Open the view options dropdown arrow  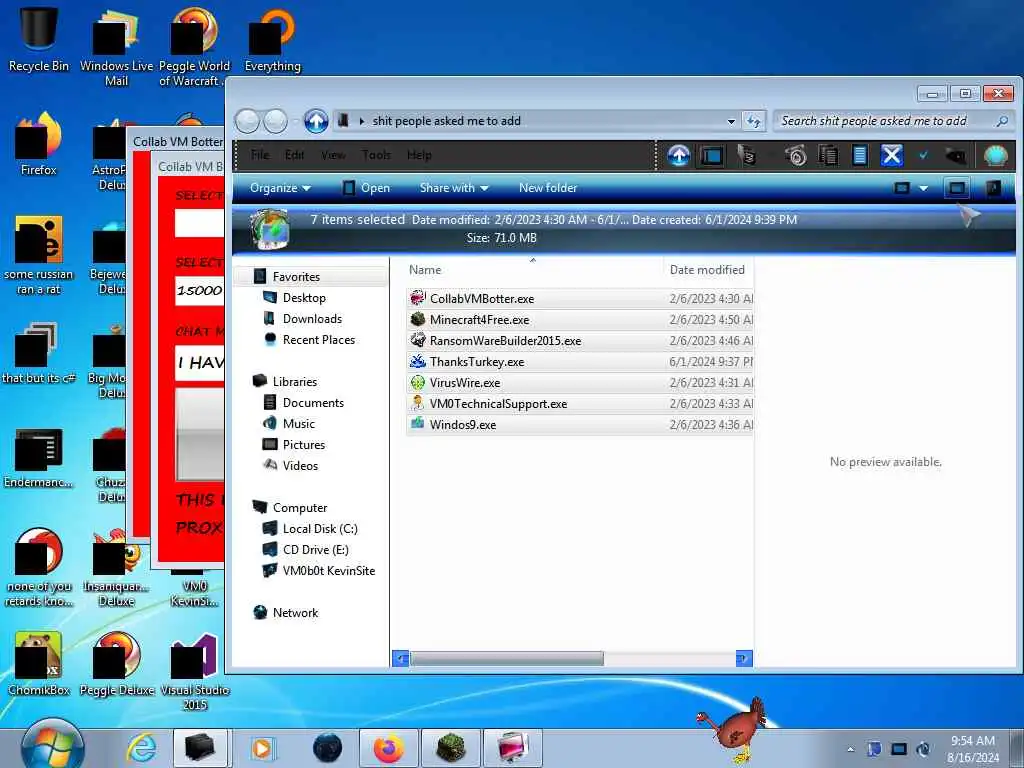coord(923,188)
